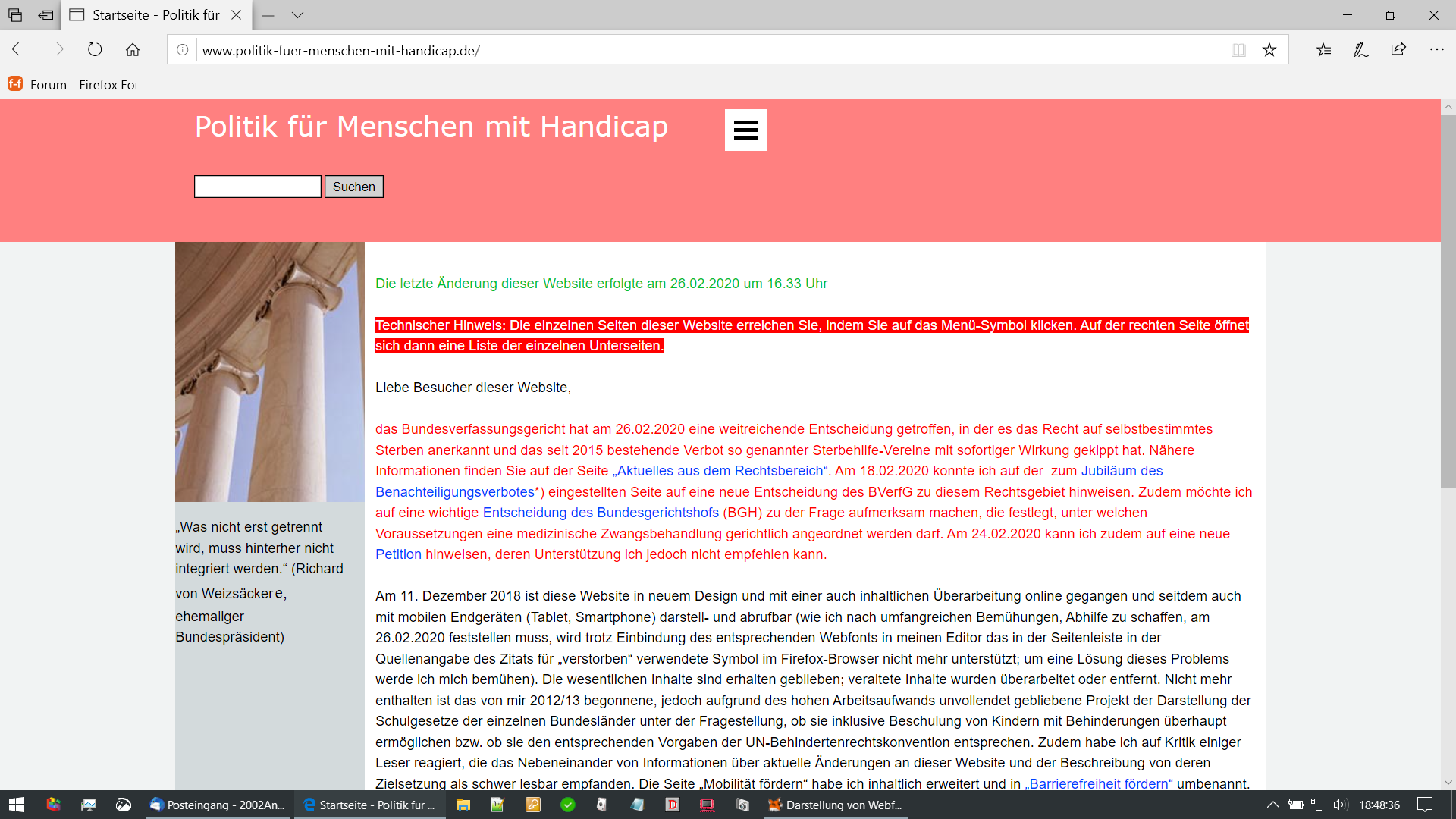Open reading view book icon
Image resolution: width=1456 pixels, height=819 pixels.
click(x=1238, y=50)
